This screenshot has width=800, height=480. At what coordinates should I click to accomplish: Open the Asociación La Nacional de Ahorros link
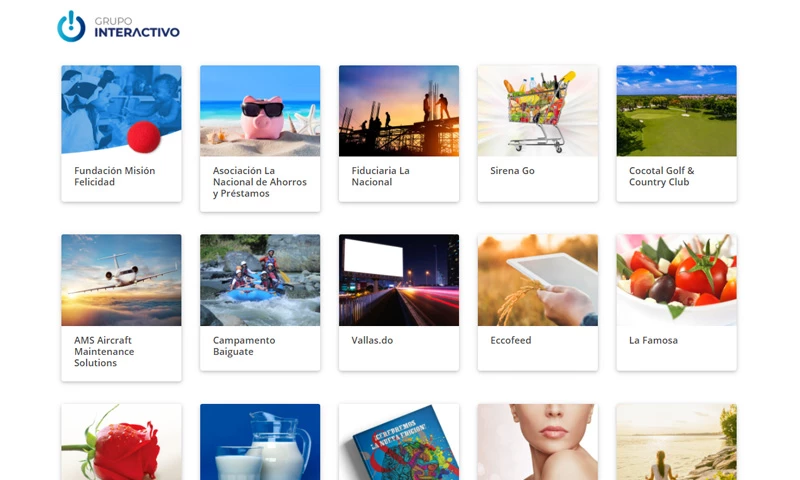pyautogui.click(x=260, y=182)
